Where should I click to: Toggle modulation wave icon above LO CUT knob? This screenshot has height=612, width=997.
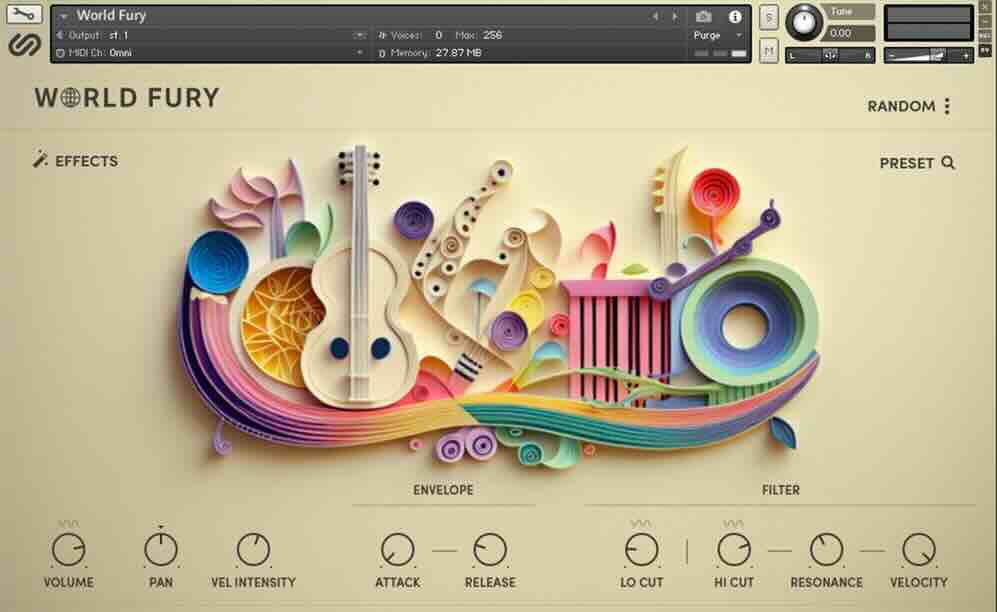(x=641, y=524)
